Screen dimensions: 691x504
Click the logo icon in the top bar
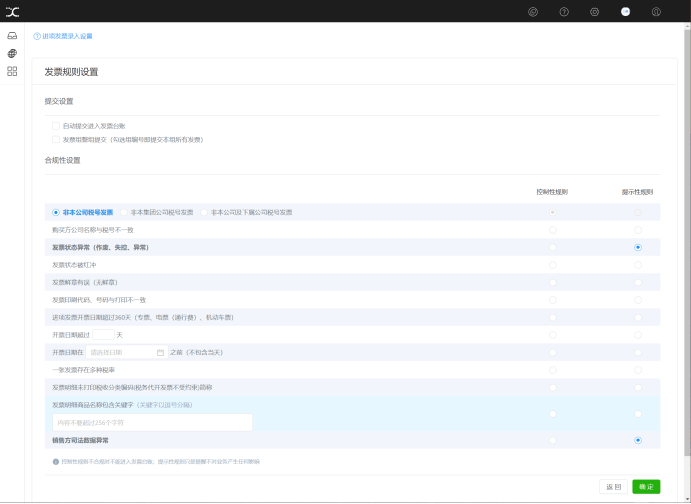12,12
